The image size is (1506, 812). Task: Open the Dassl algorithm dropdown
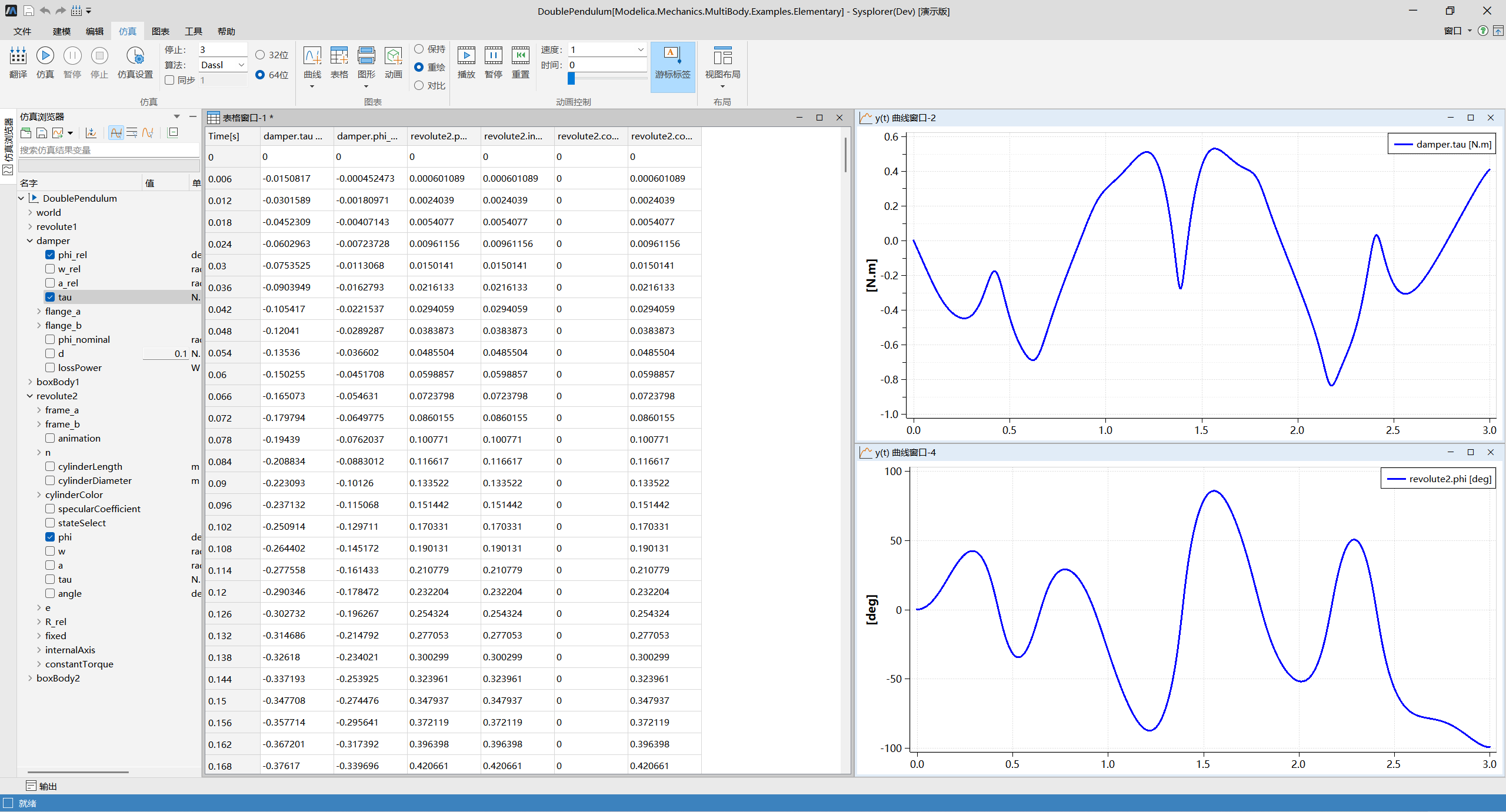point(241,65)
